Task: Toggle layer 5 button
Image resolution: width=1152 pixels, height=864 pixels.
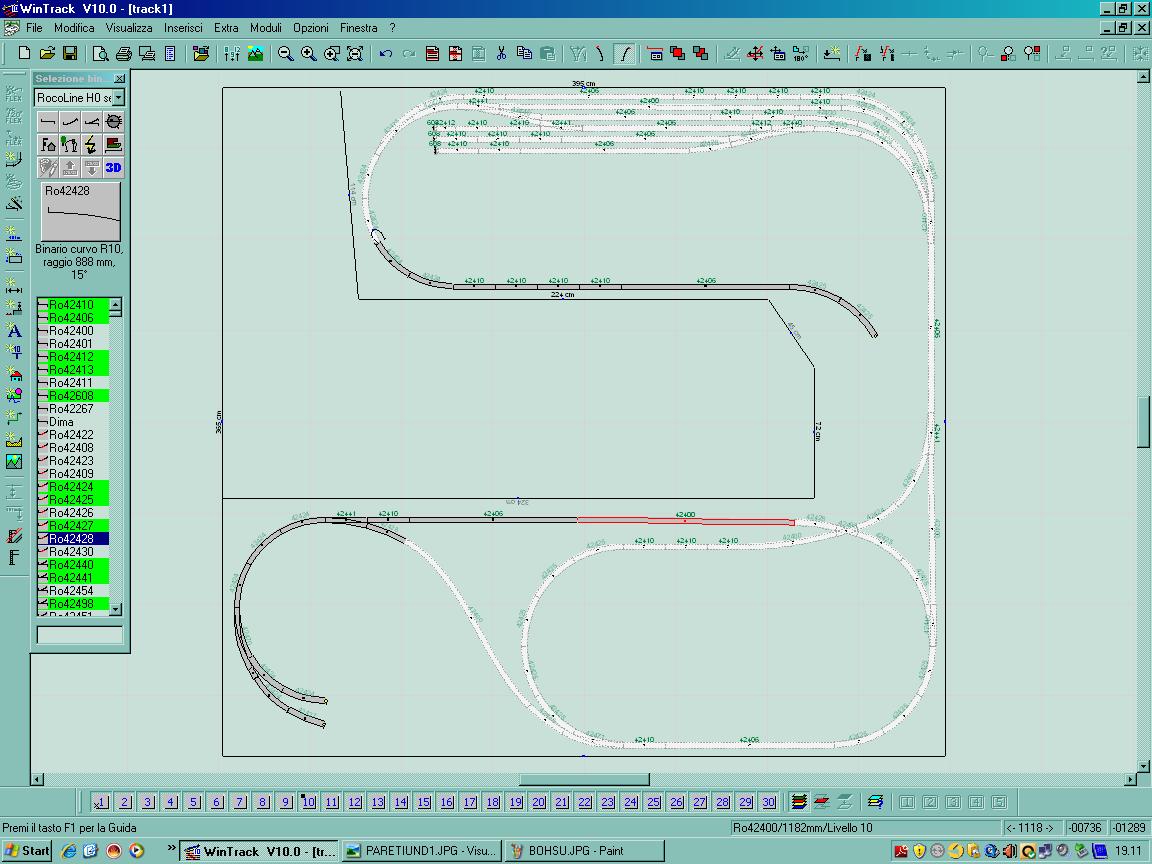Action: [x=193, y=802]
